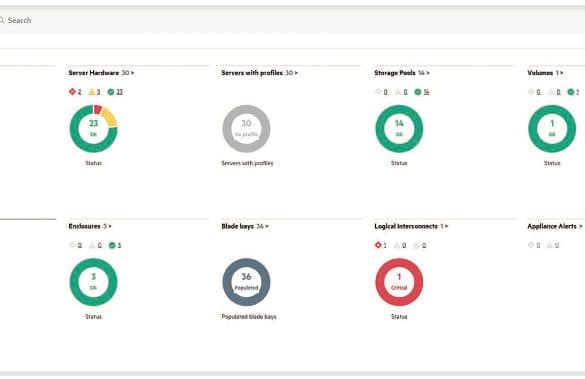The height and width of the screenshot is (379, 585).
Task: Open Logical Interconnects 1 heading link
Action: [x=411, y=226]
